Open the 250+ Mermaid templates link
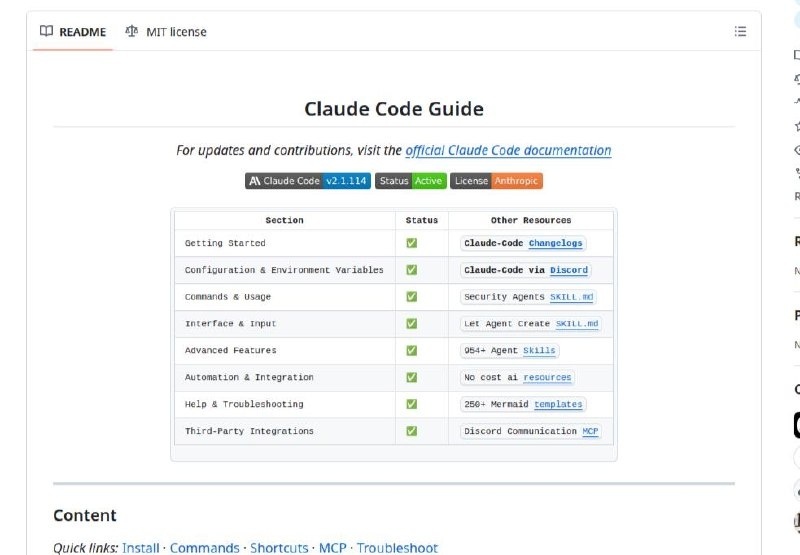This screenshot has height=555, width=800. [x=558, y=404]
